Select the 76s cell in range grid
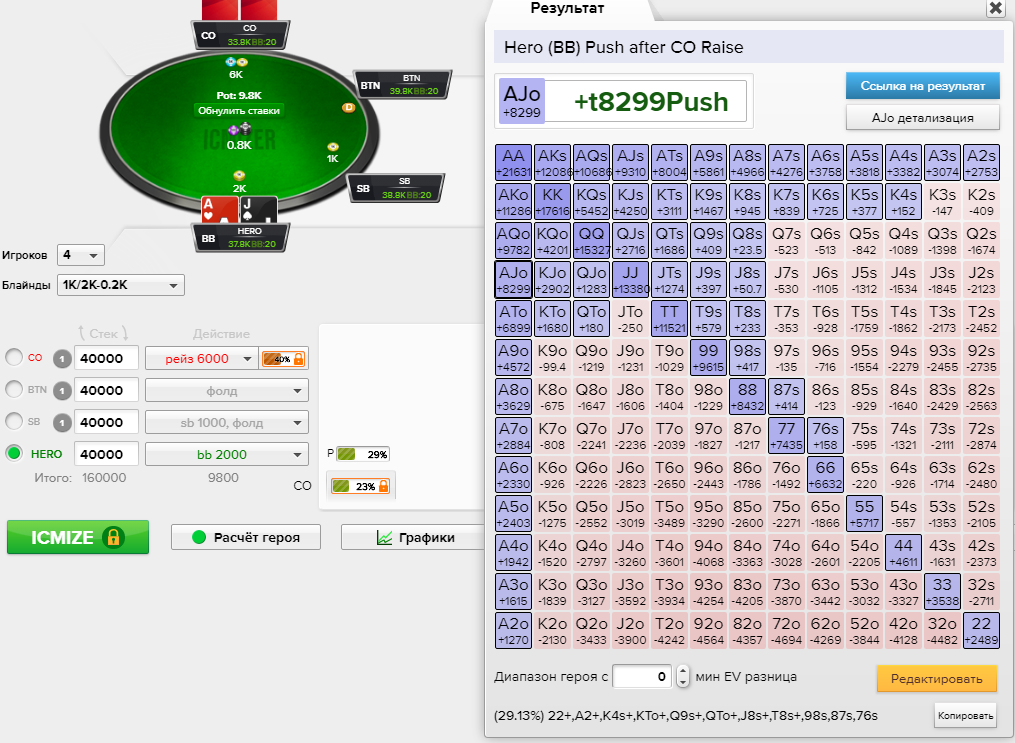 click(825, 436)
